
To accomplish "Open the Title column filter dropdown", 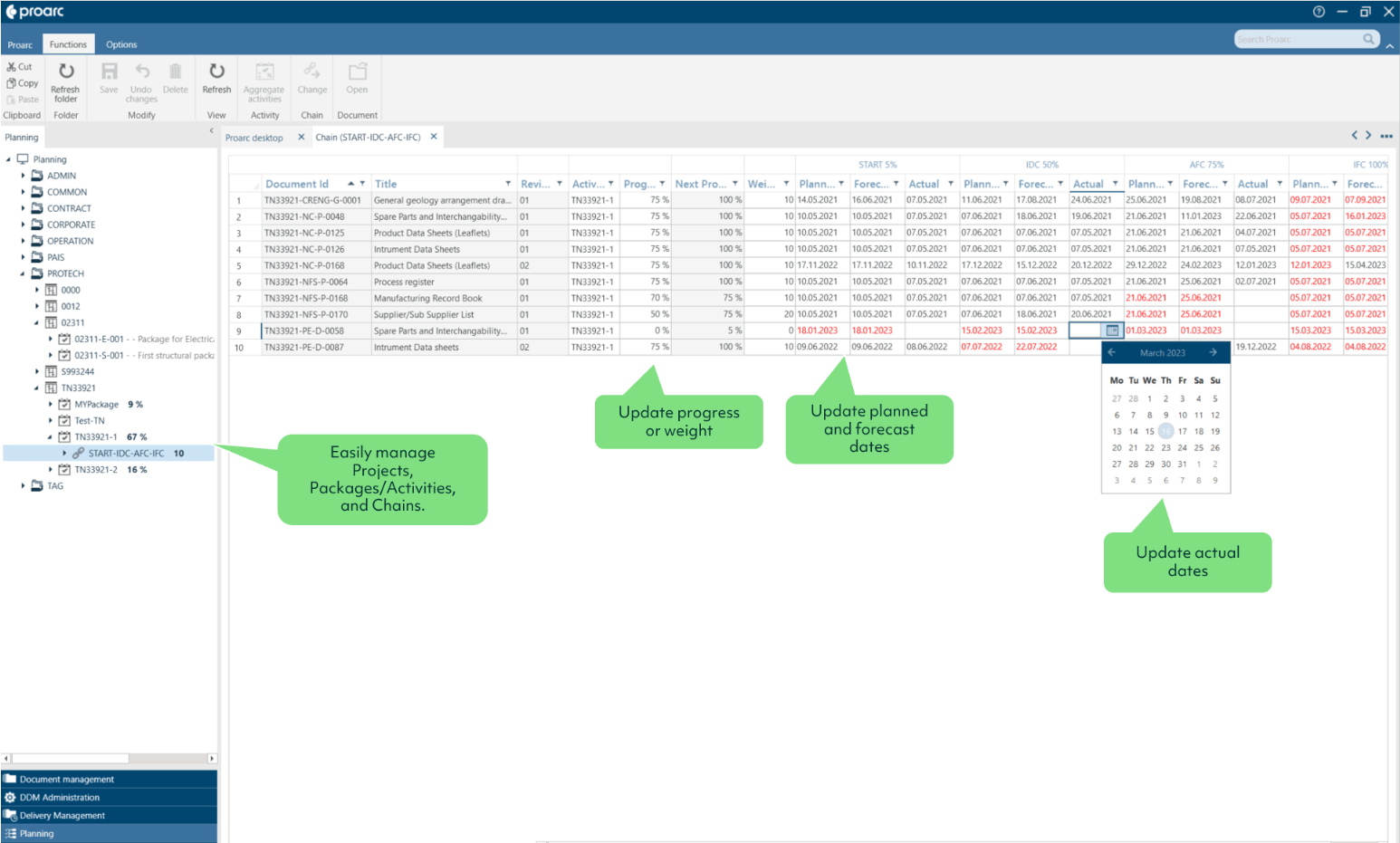I will pos(507,183).
